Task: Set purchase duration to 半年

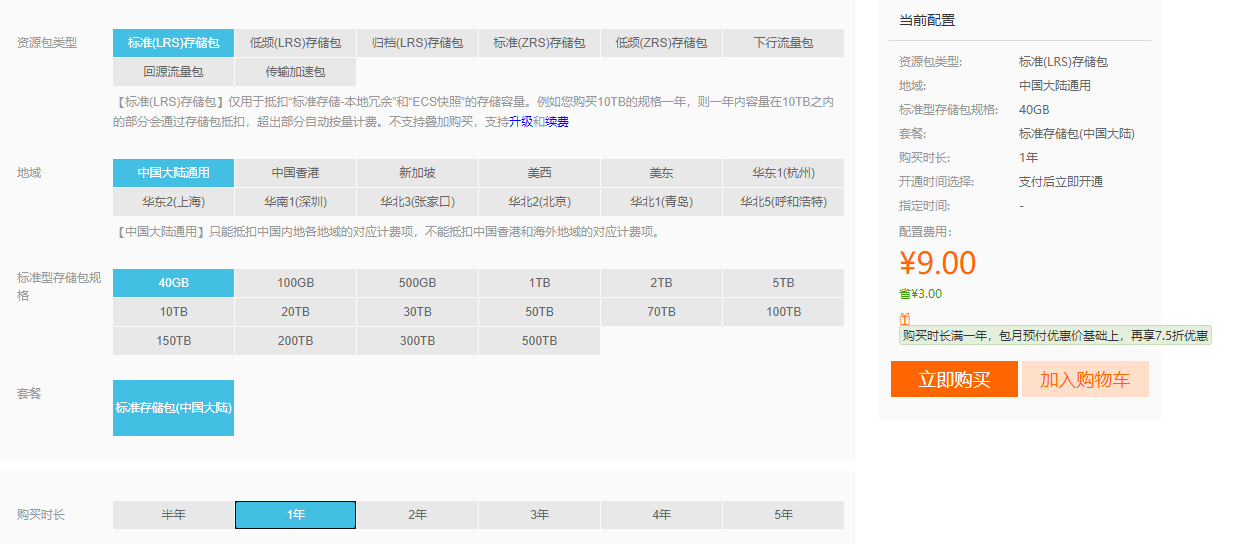Action: click(174, 515)
